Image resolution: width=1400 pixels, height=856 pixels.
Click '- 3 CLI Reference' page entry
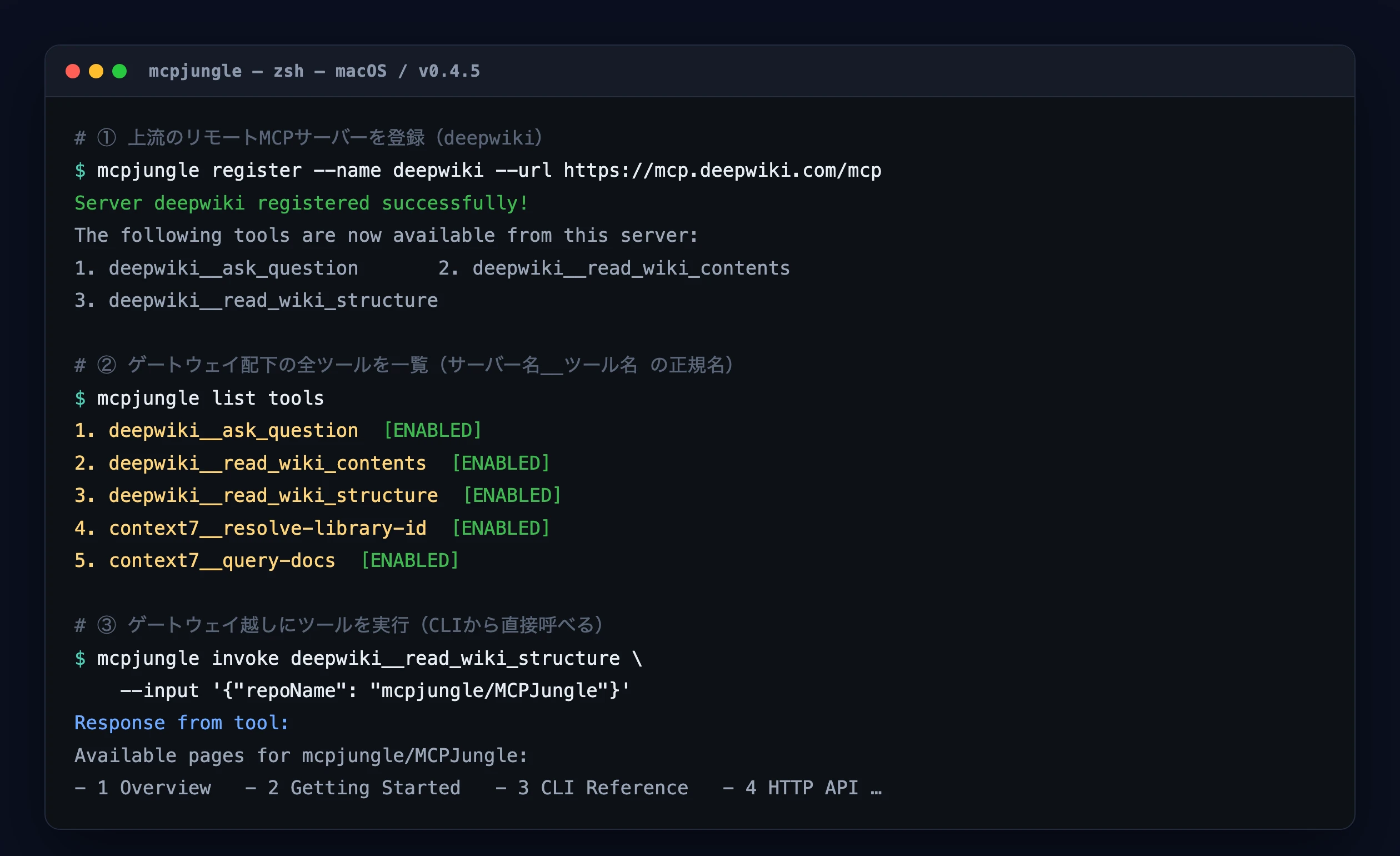[592, 788]
